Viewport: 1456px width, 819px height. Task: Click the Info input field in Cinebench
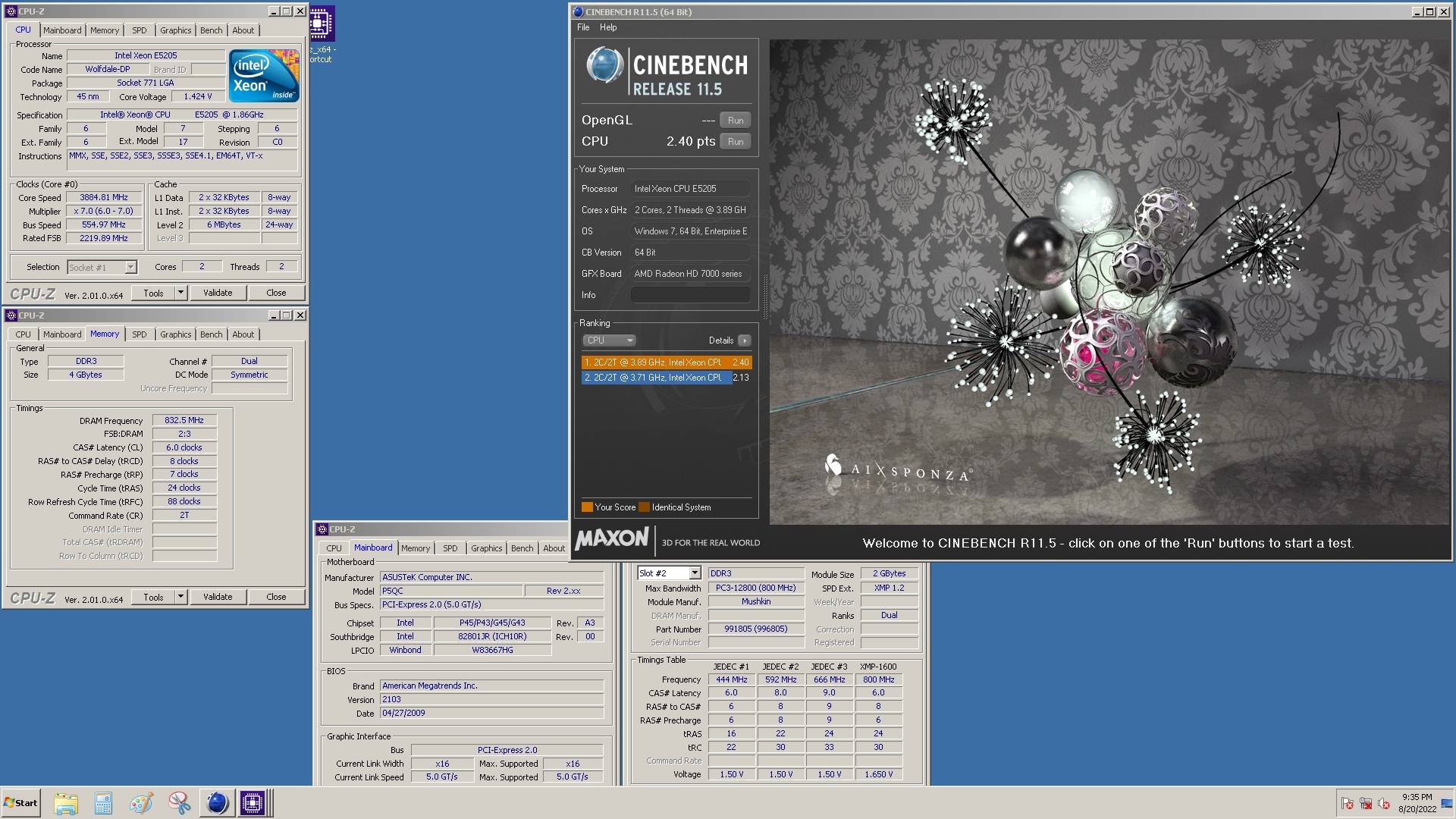pos(690,295)
